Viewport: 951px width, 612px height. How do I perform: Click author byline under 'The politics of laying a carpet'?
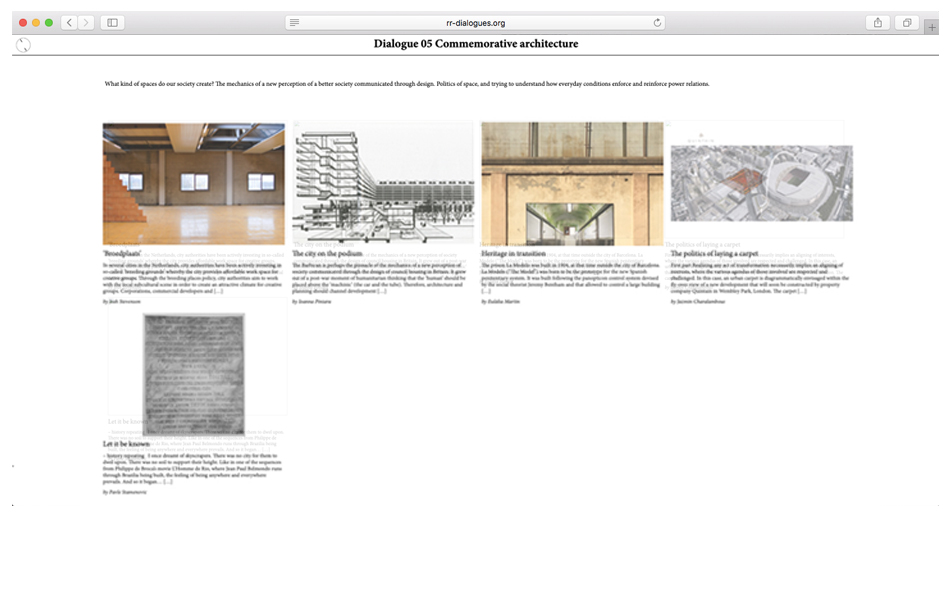pyautogui.click(x=698, y=301)
